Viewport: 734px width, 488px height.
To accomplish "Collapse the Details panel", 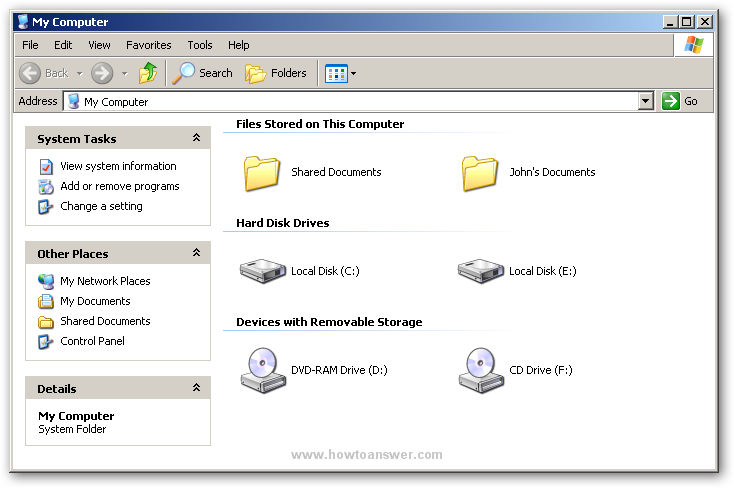I will click(197, 388).
